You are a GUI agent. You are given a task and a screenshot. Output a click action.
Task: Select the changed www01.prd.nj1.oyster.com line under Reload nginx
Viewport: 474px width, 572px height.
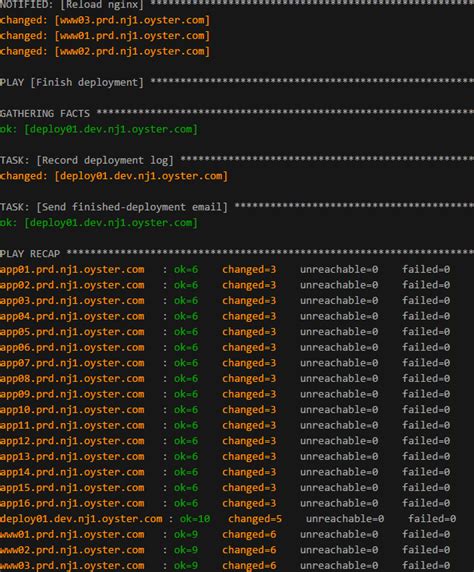[x=105, y=36]
